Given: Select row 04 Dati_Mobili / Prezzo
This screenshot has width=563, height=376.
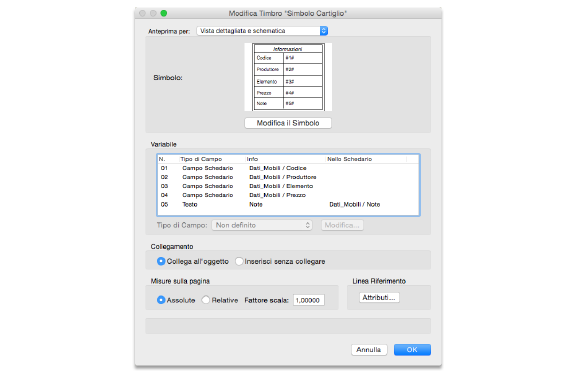Looking at the screenshot, I should point(288,195).
